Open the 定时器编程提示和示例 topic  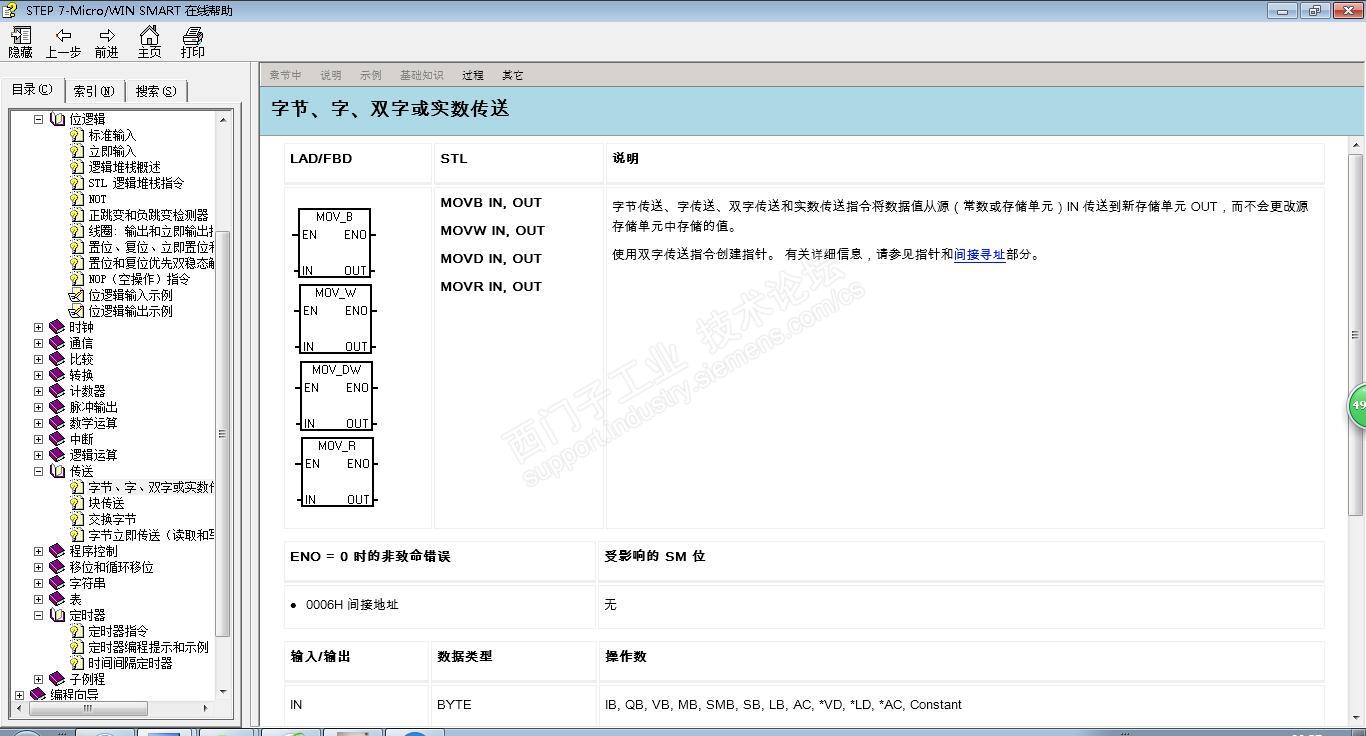(x=148, y=647)
